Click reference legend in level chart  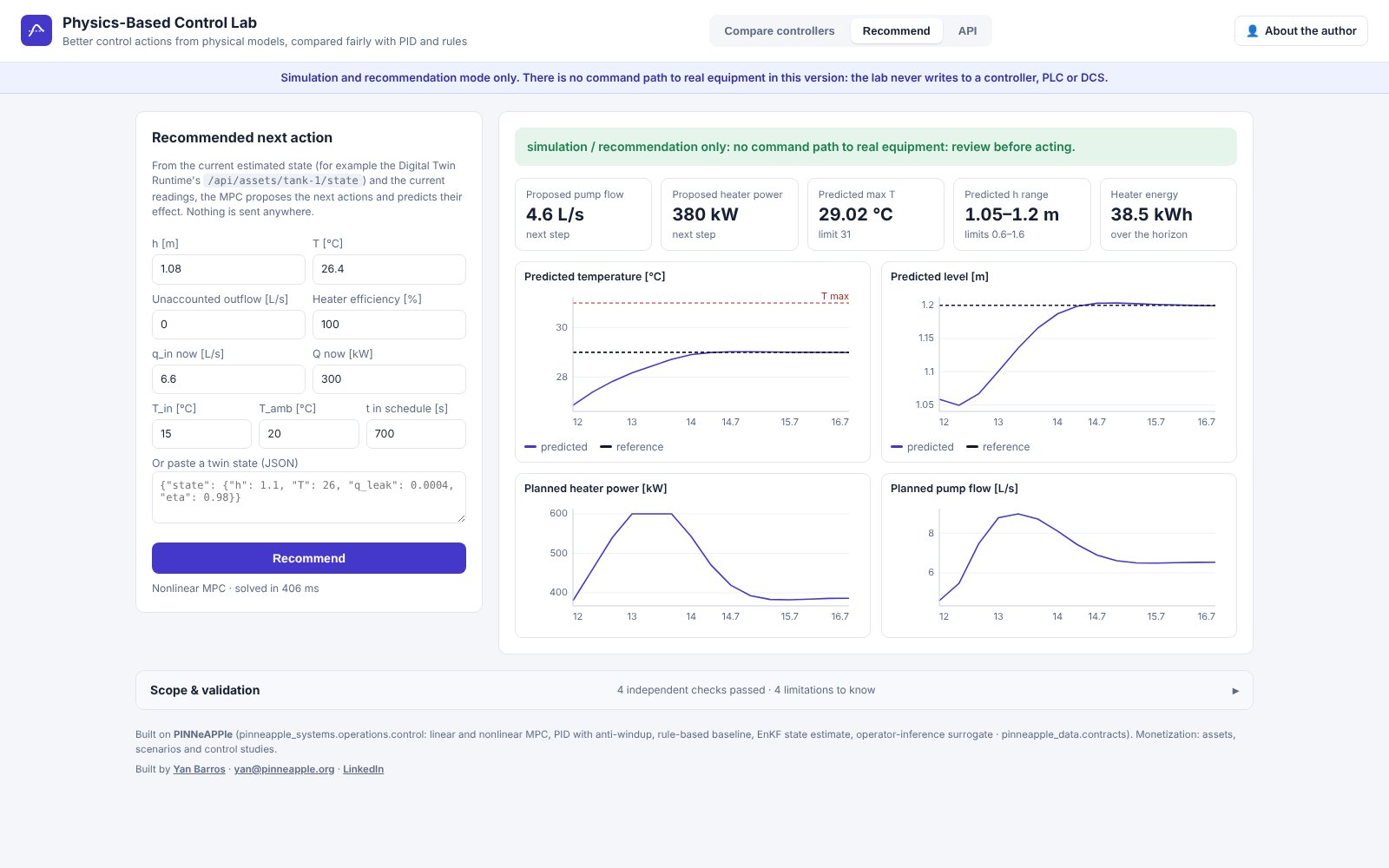(x=998, y=447)
